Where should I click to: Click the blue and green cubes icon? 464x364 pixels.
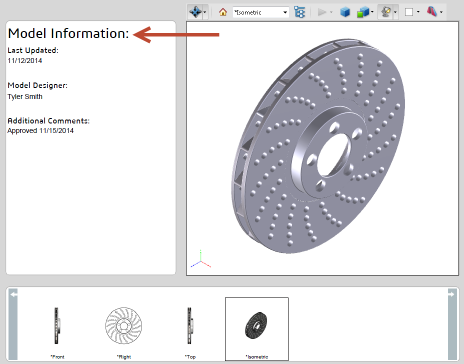363,12
